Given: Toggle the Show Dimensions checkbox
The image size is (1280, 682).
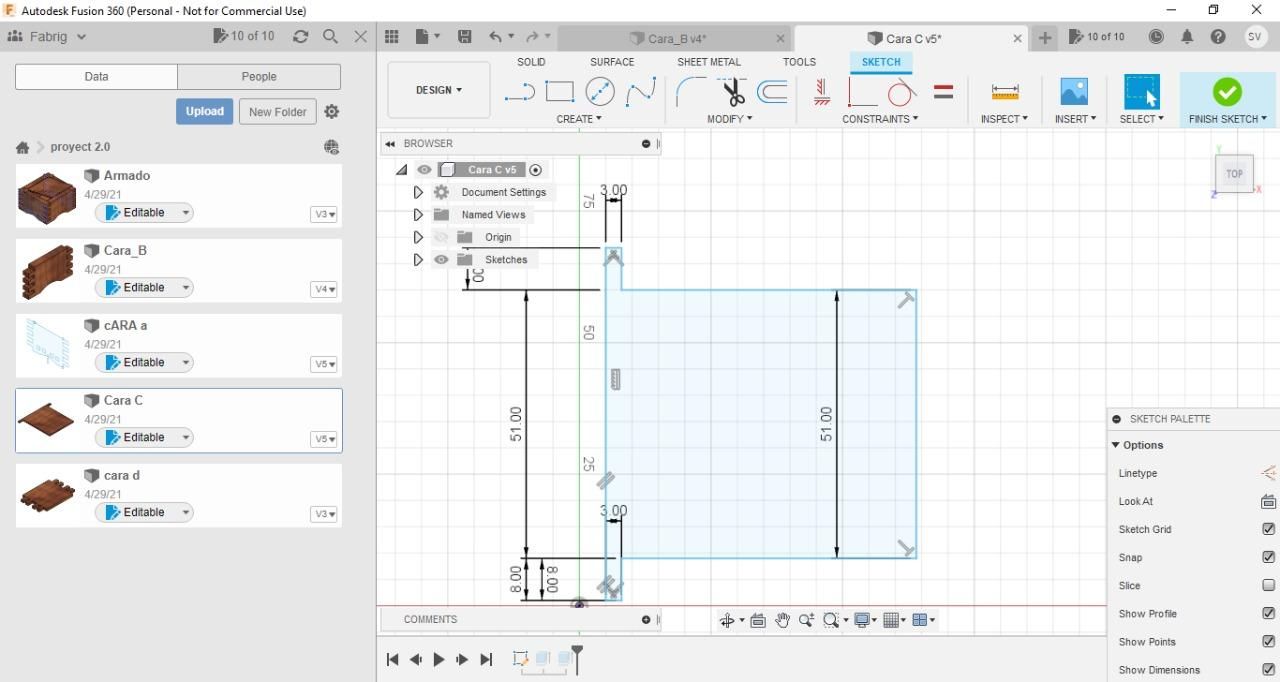Looking at the screenshot, I should click(1268, 669).
